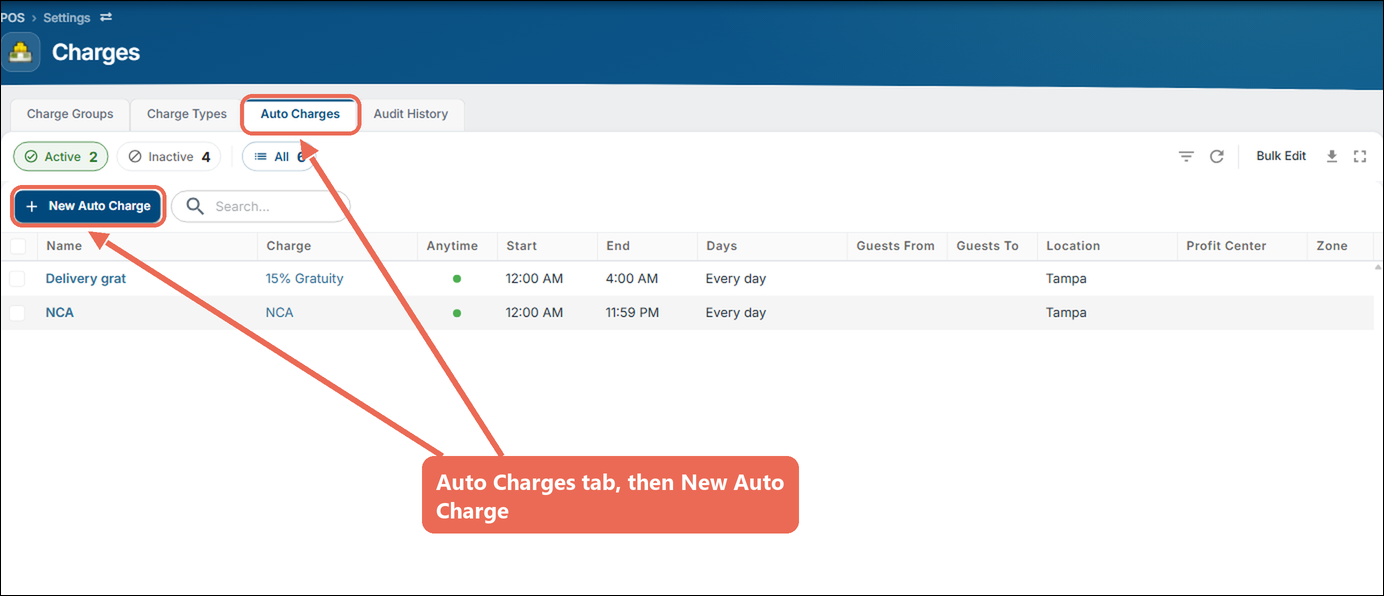Open the 15% Gratuity charge link
This screenshot has width=1384, height=596.
304,279
